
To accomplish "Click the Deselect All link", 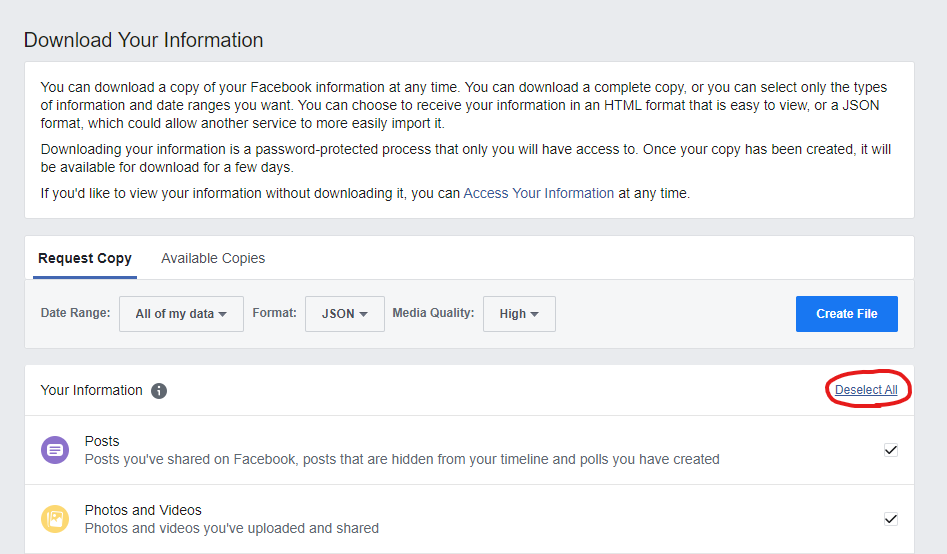I will [x=866, y=390].
